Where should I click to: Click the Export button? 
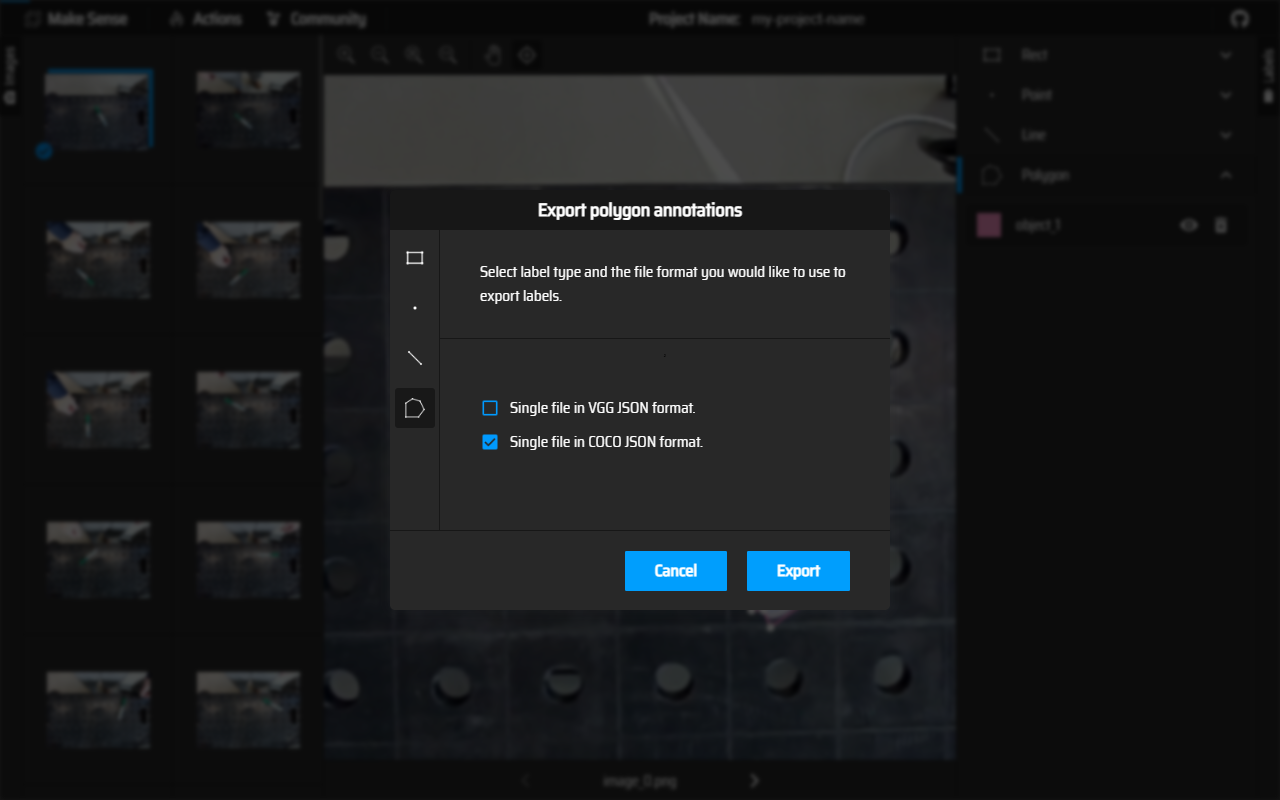[798, 571]
